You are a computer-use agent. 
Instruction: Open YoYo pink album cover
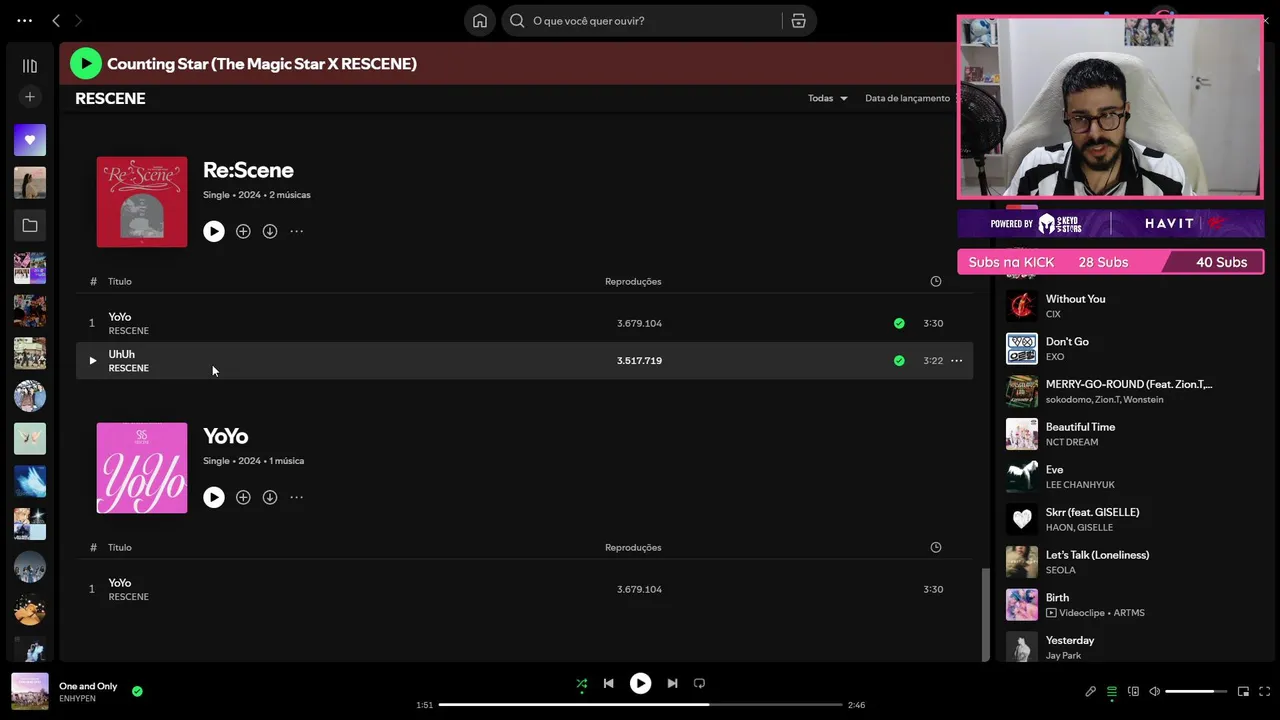142,468
